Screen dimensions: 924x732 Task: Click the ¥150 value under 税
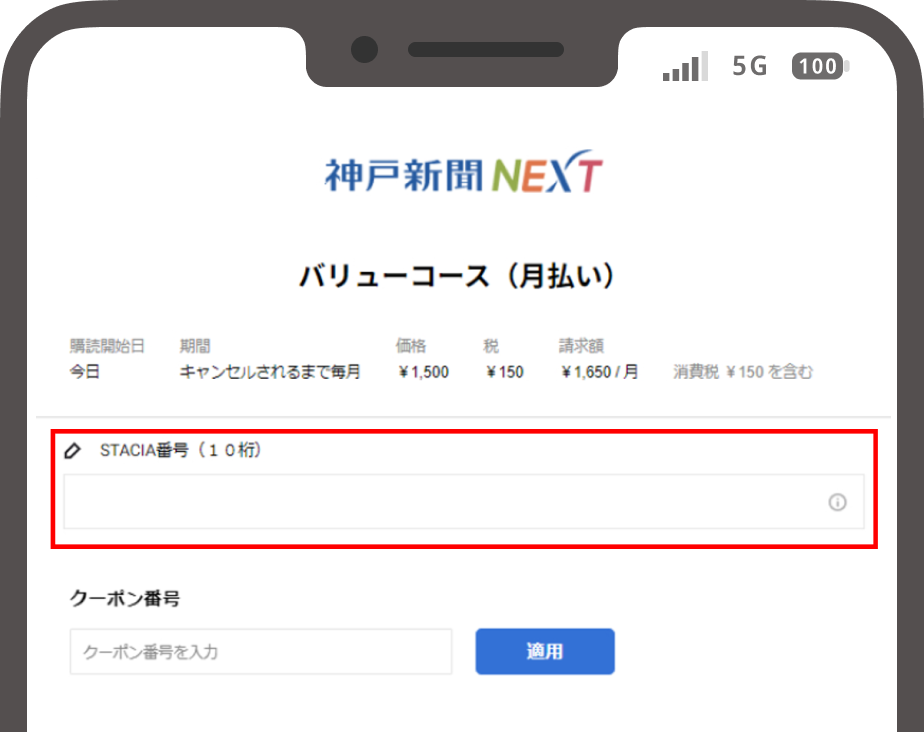click(504, 372)
